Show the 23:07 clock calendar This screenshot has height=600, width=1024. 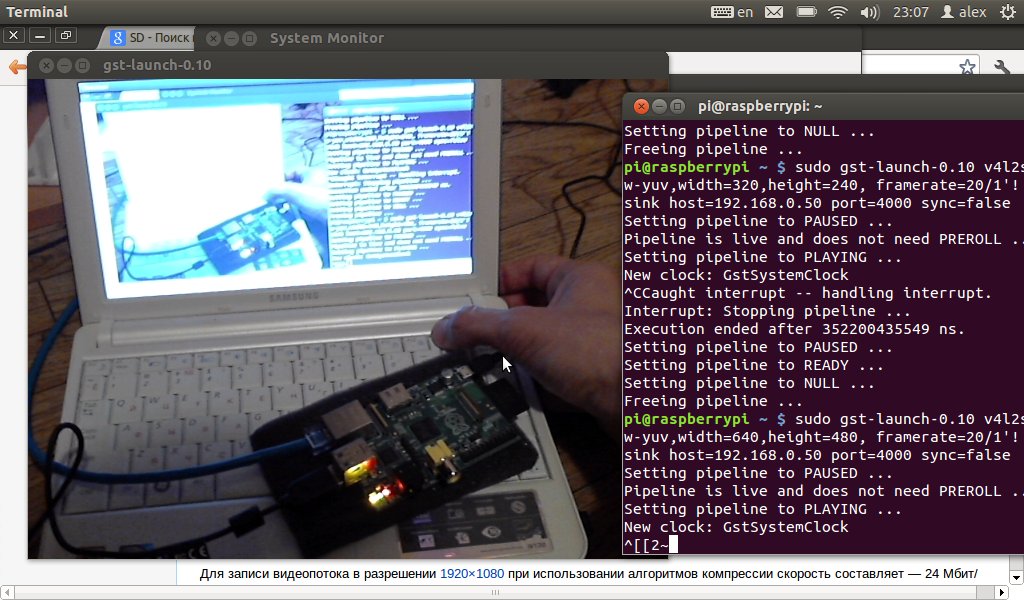coord(910,12)
